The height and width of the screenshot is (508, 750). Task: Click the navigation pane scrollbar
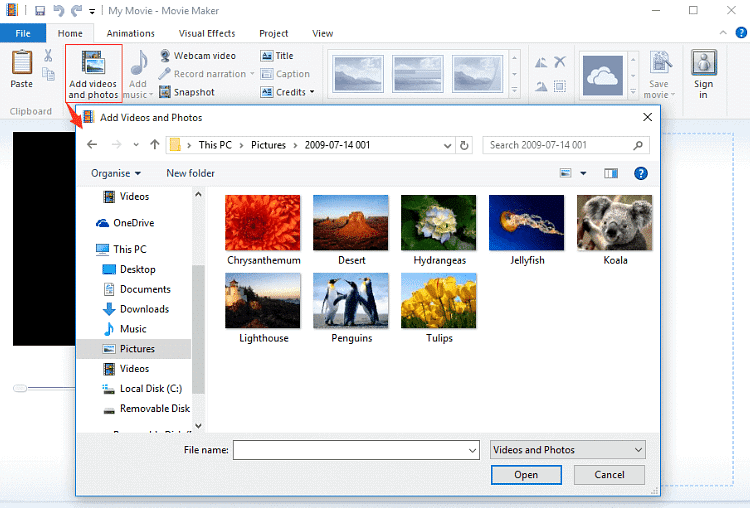pyautogui.click(x=199, y=328)
